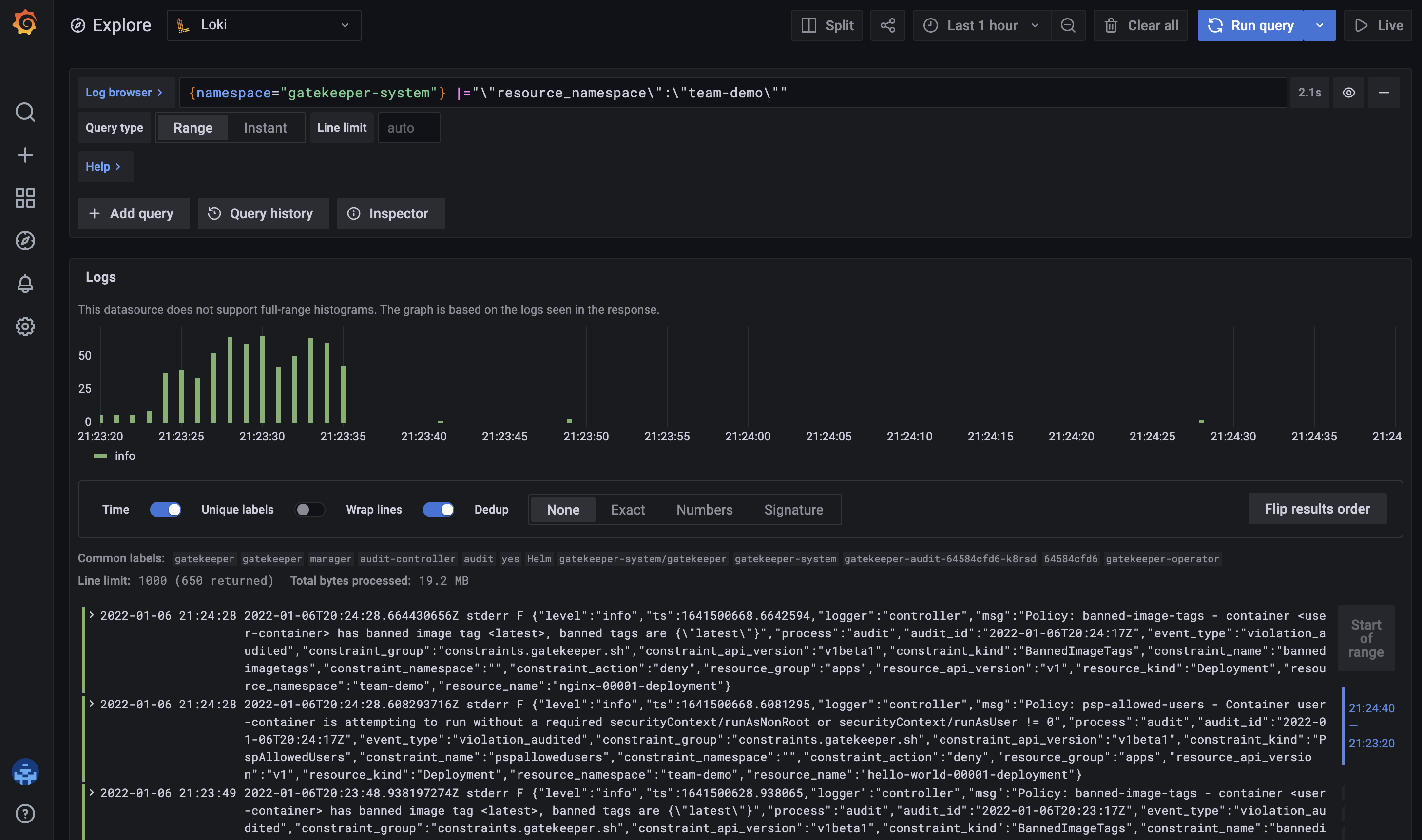Click the Flip results order button
Image resolution: width=1422 pixels, height=840 pixels.
coord(1317,509)
